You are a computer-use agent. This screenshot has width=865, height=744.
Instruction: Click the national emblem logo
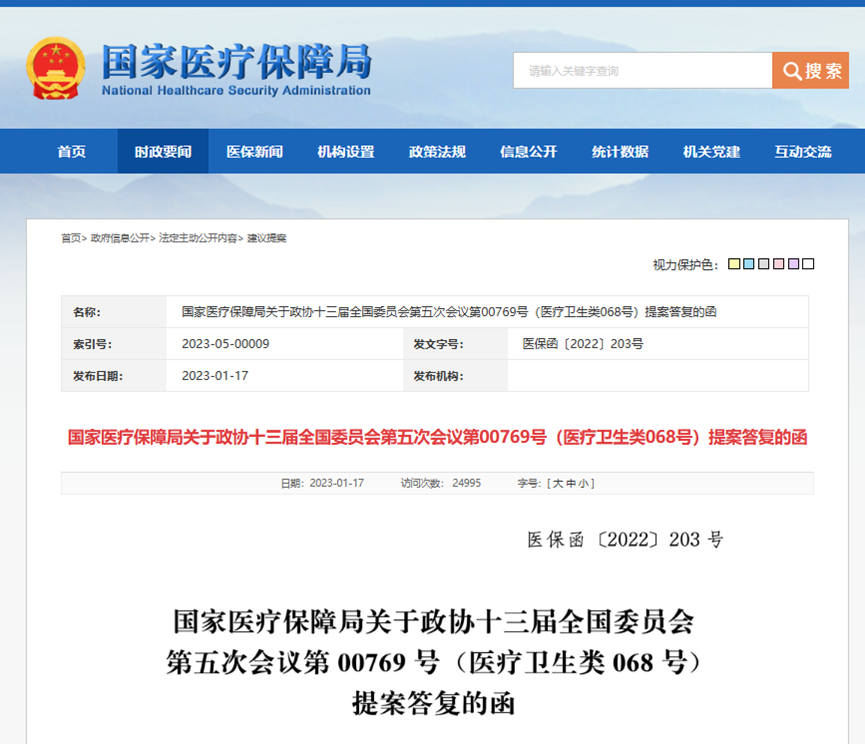point(56,68)
